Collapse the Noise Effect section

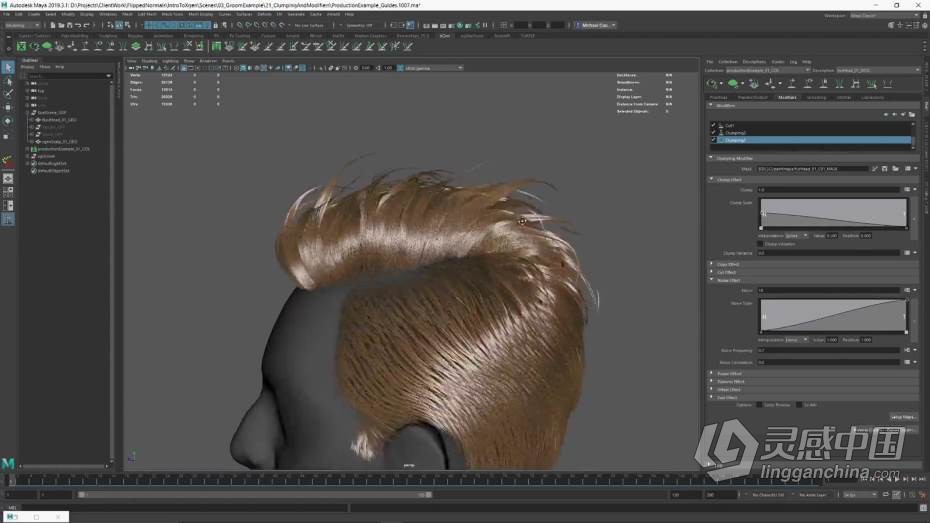728,280
